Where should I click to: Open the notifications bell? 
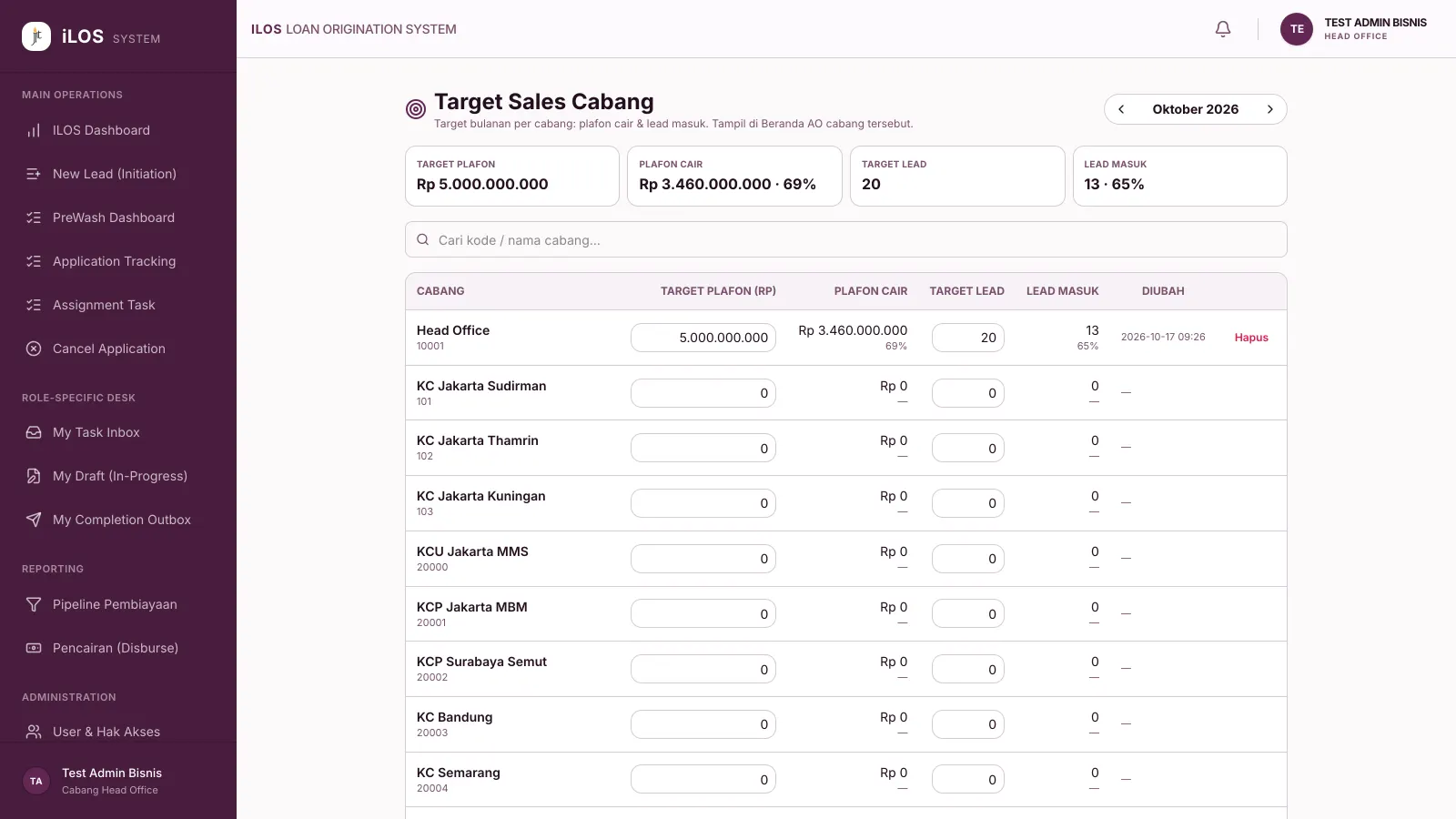click(x=1223, y=29)
